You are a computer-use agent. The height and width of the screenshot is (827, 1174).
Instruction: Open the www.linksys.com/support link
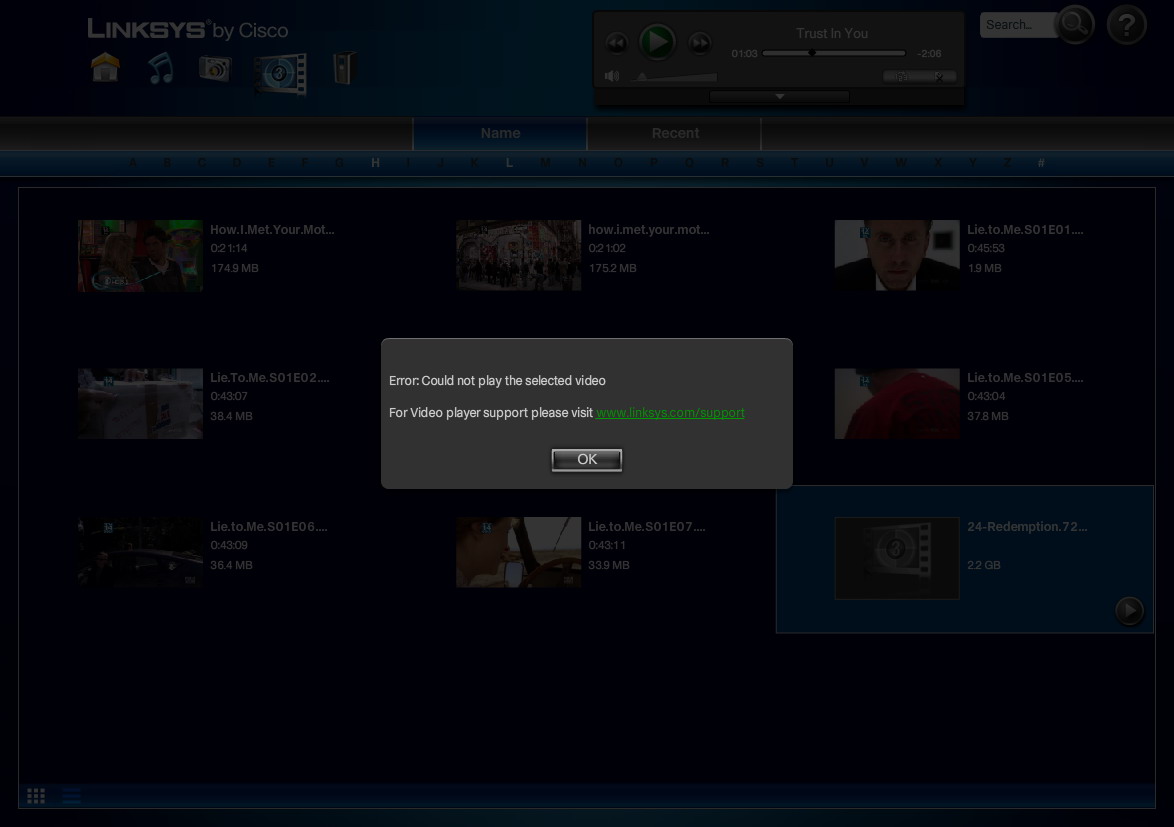pyautogui.click(x=670, y=413)
